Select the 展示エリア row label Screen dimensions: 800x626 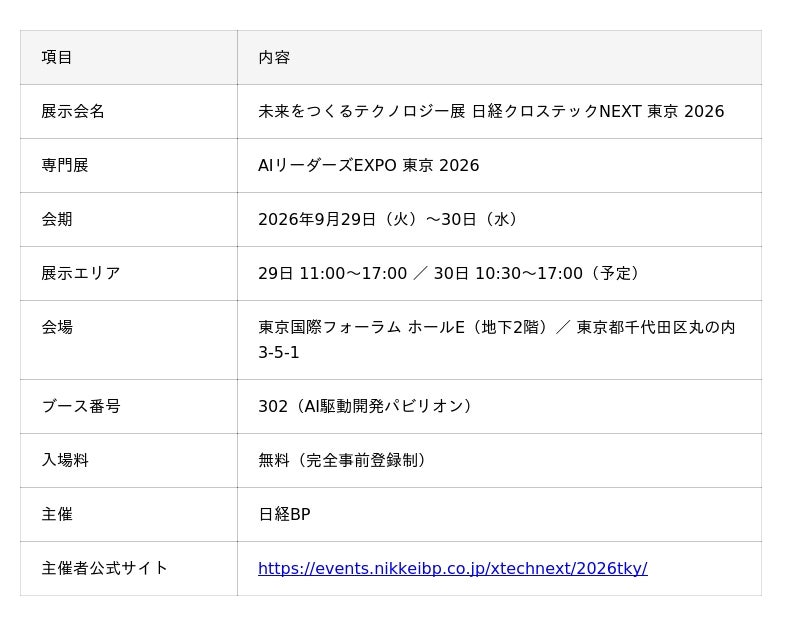click(x=81, y=273)
